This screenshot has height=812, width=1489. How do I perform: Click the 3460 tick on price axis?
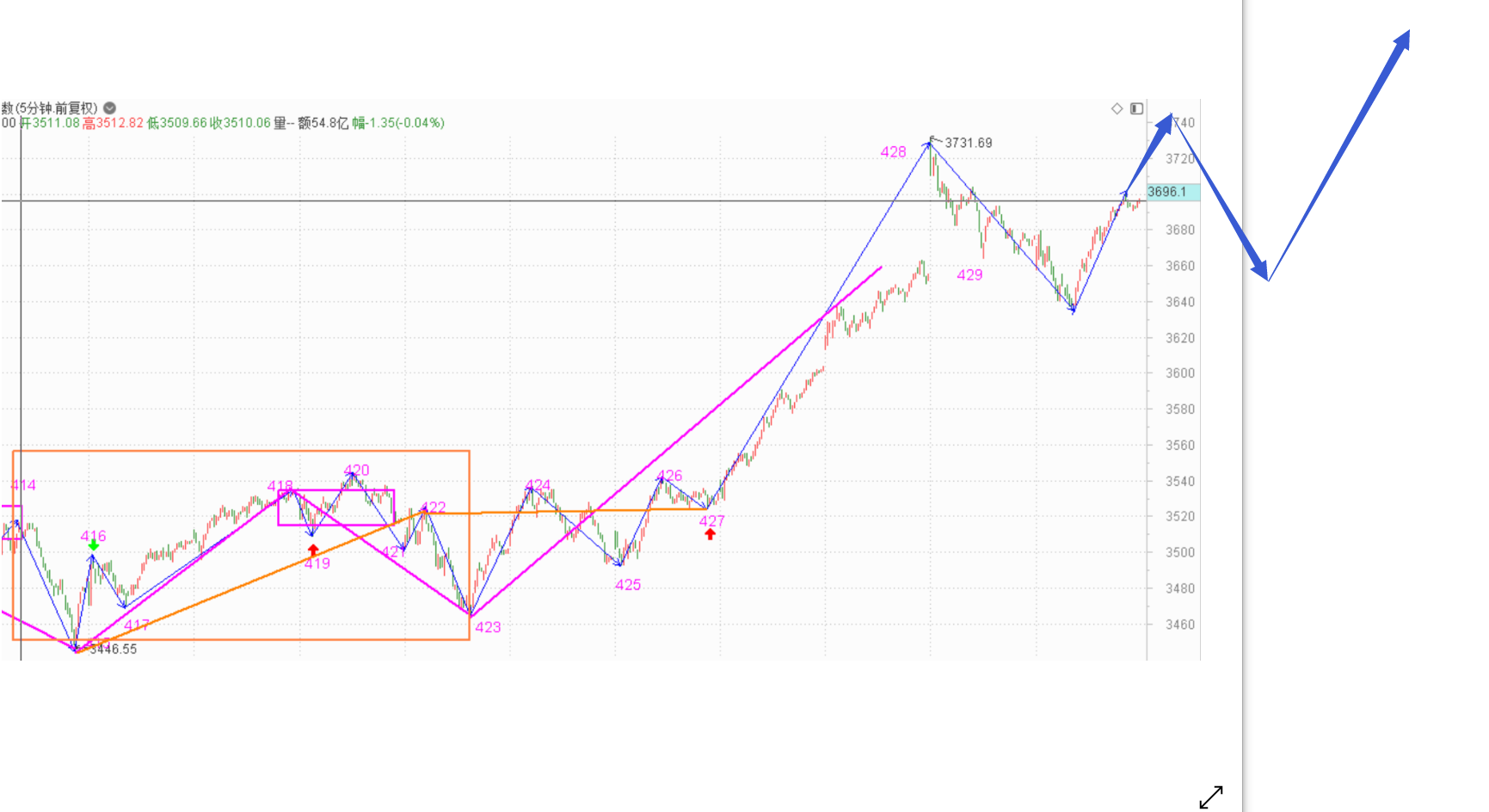[1179, 624]
